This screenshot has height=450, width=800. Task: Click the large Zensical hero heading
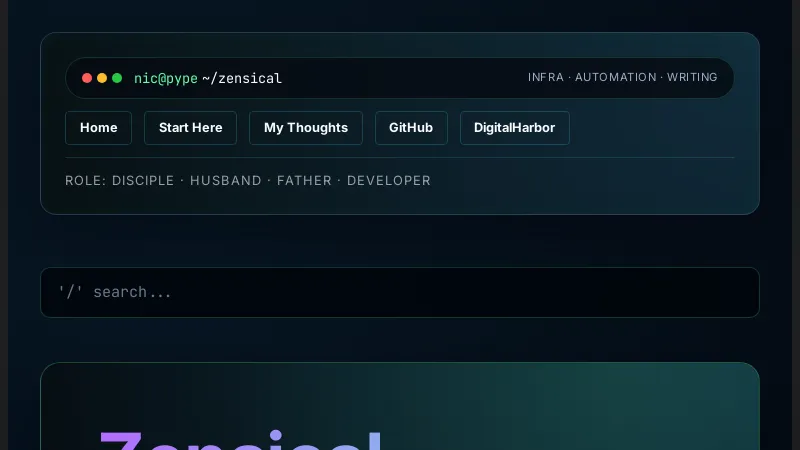pyautogui.click(x=240, y=440)
